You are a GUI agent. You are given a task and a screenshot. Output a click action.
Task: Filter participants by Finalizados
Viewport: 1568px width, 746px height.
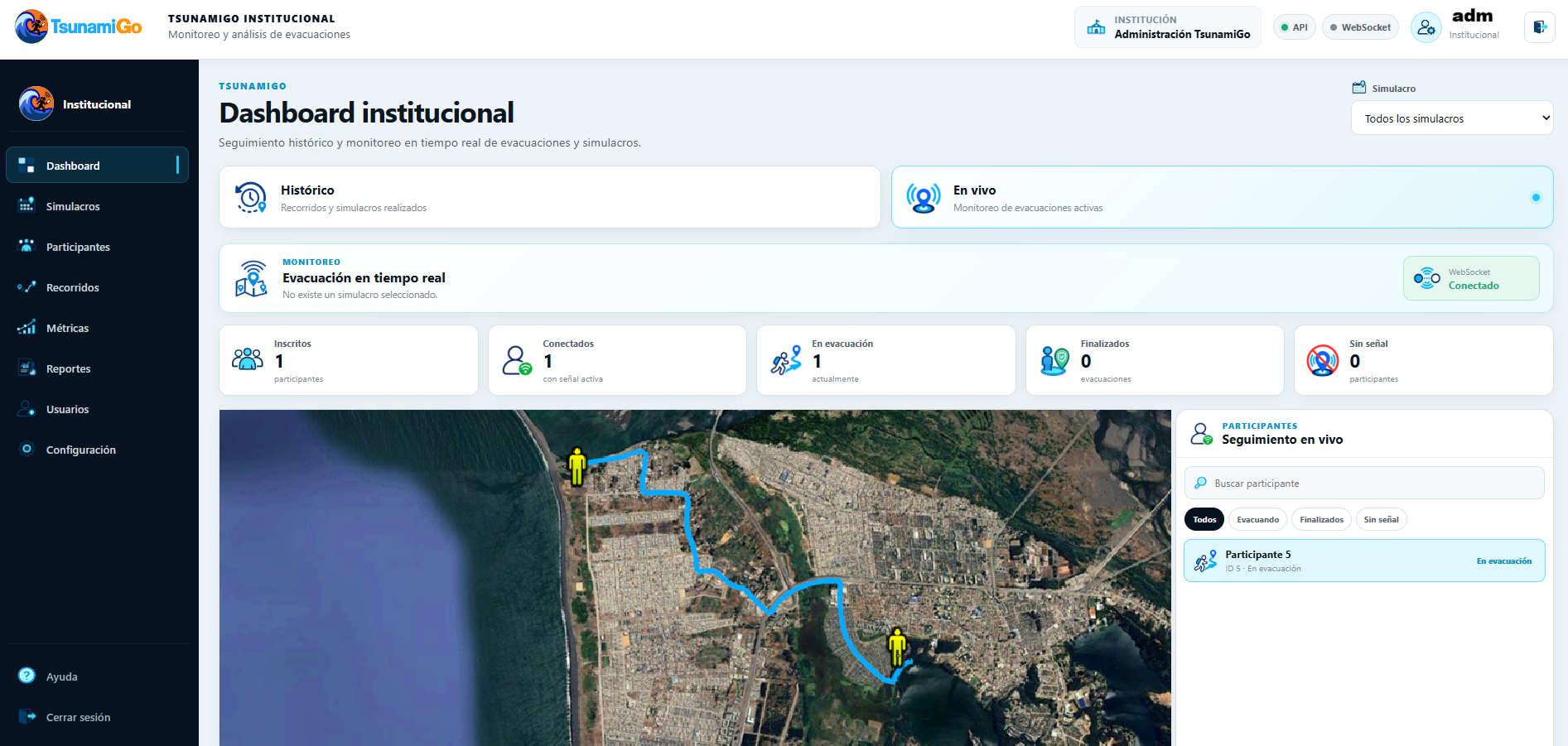pos(1321,520)
